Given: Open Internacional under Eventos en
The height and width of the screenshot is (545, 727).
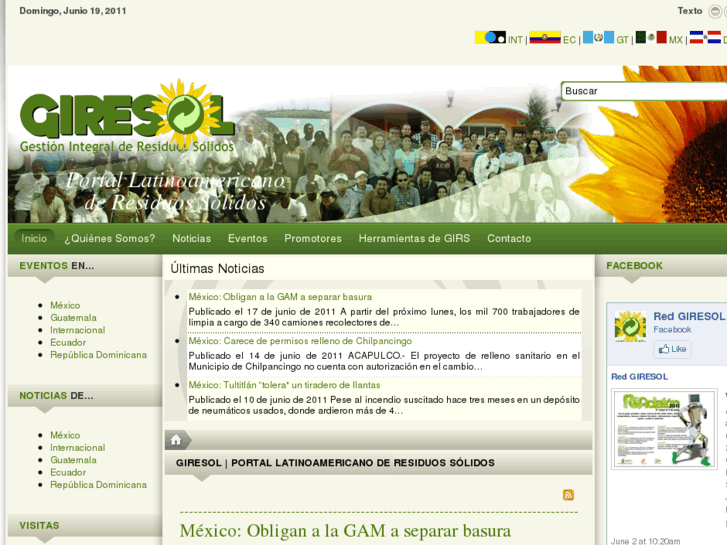Looking at the screenshot, I should point(77,330).
